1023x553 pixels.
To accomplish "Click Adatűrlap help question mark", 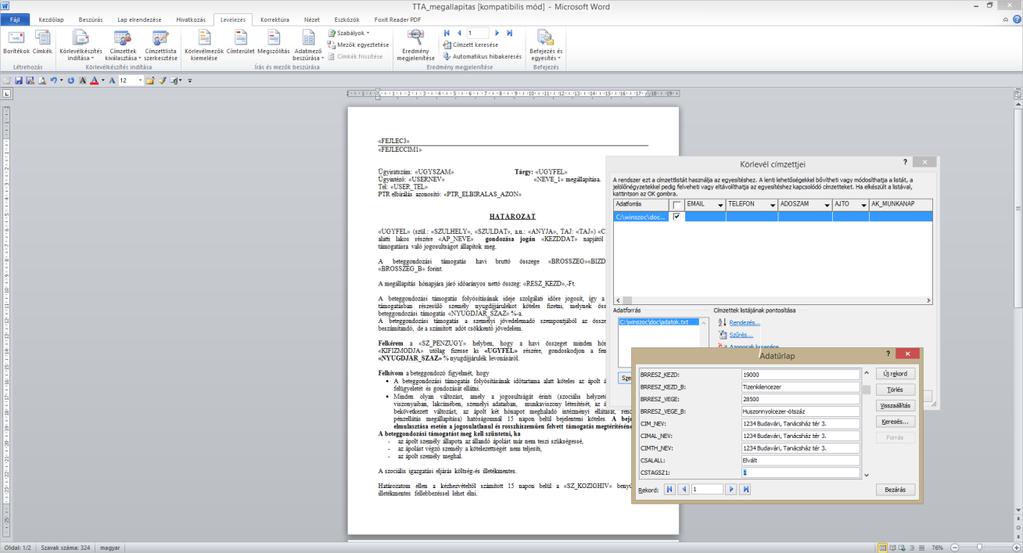I will point(888,353).
